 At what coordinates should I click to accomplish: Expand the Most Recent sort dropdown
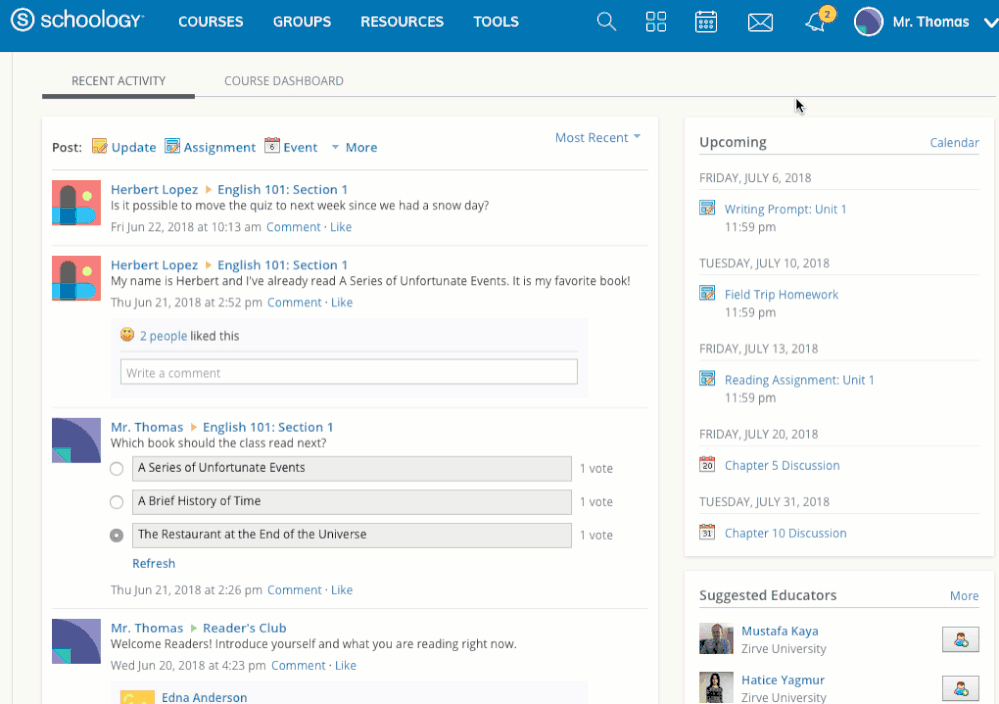pos(598,138)
